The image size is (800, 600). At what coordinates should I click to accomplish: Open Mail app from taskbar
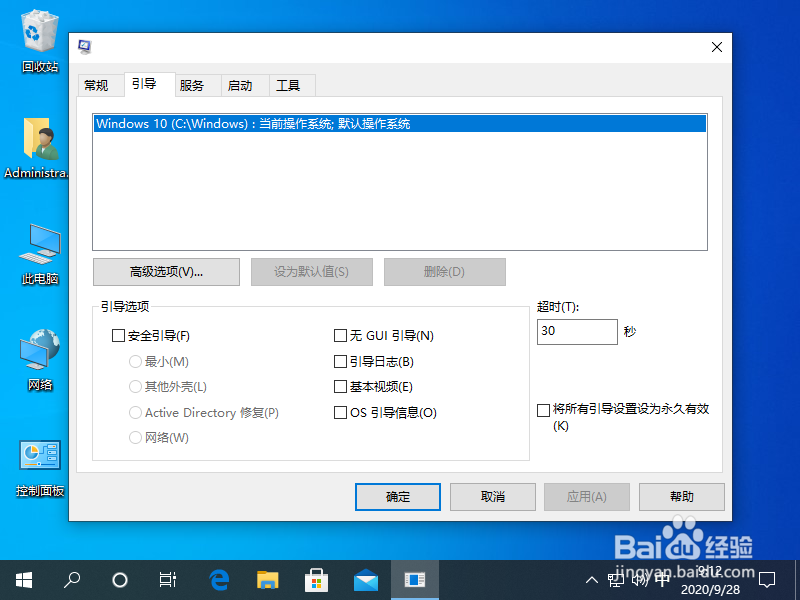click(x=365, y=580)
